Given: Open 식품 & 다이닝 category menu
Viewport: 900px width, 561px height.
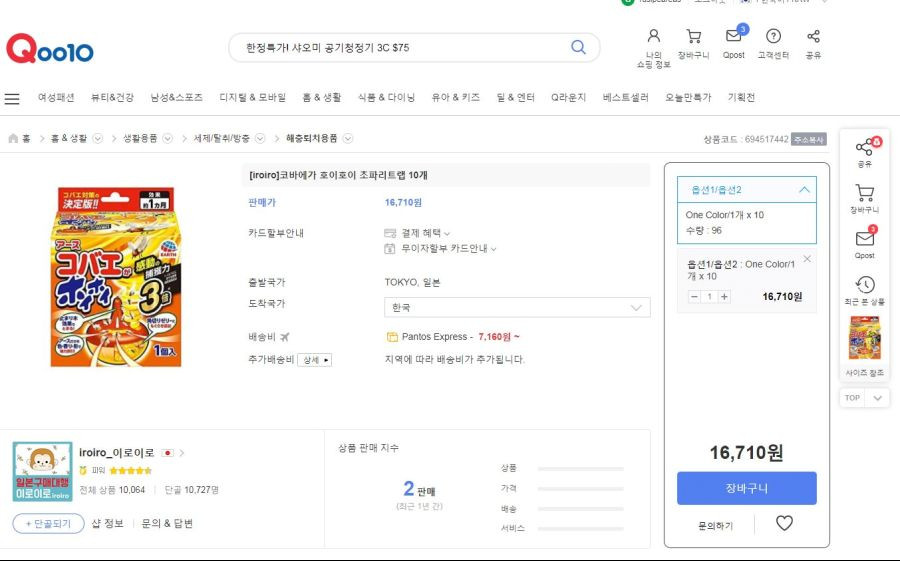Looking at the screenshot, I should pyautogui.click(x=386, y=98).
